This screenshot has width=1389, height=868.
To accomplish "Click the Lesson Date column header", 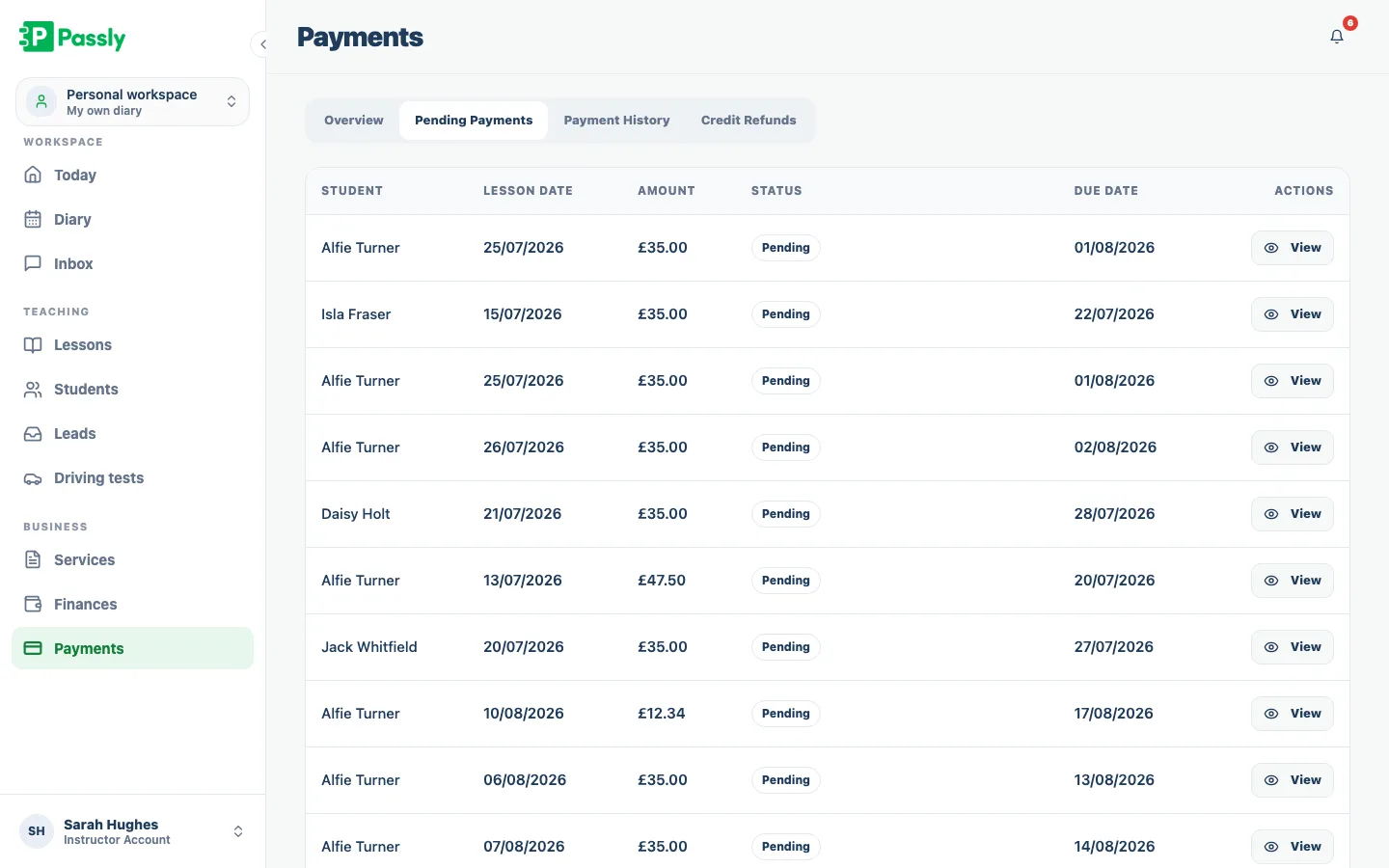I will pos(528,191).
